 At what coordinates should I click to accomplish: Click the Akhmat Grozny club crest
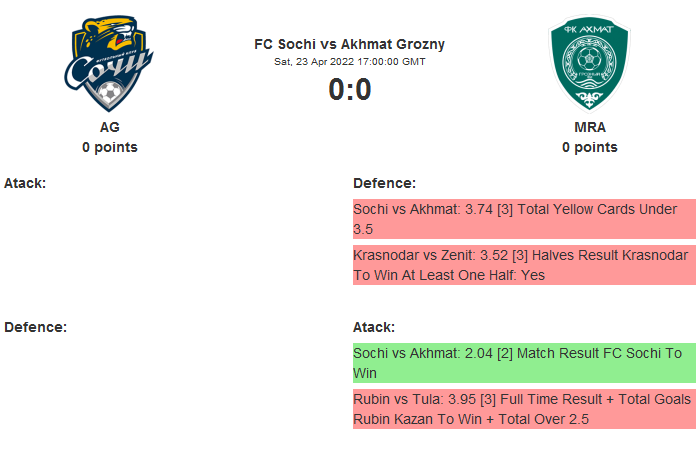click(x=589, y=64)
